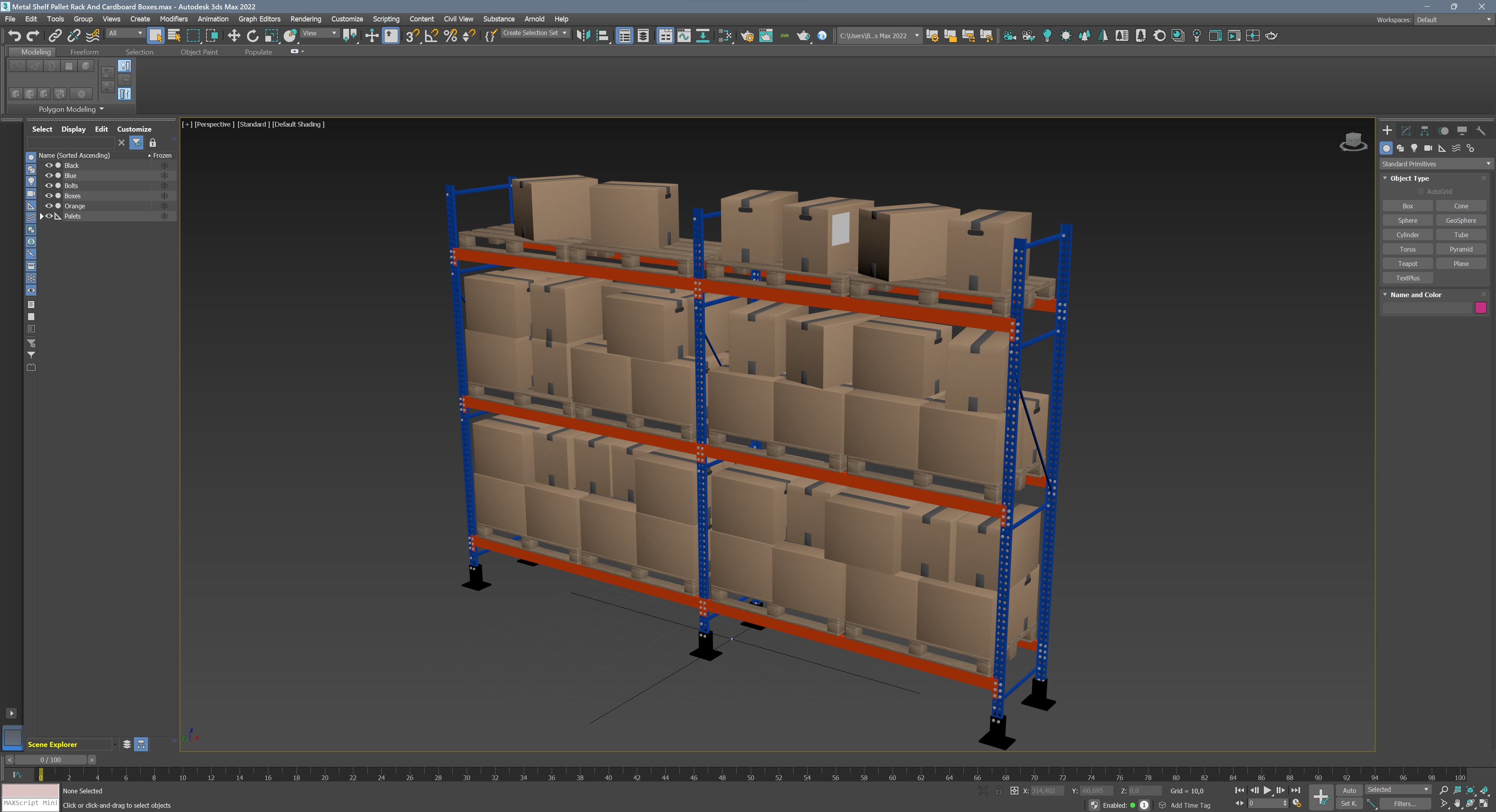Create a Sphere primitive
Image resolution: width=1496 pixels, height=812 pixels.
point(1407,220)
